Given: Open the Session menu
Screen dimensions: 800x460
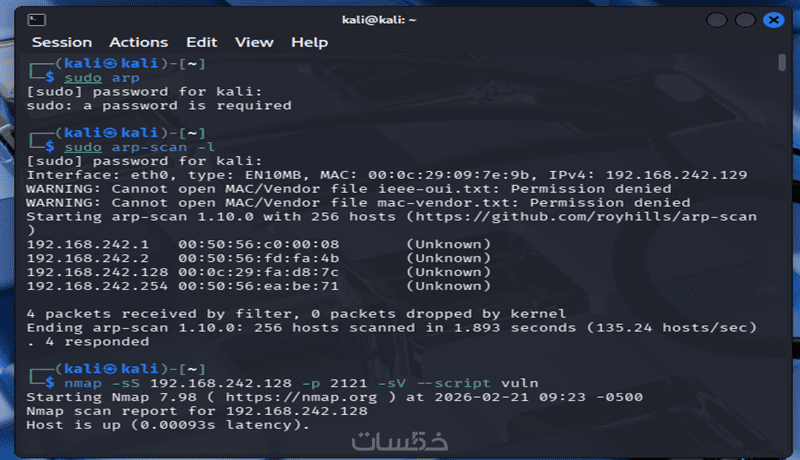Looking at the screenshot, I should (62, 42).
